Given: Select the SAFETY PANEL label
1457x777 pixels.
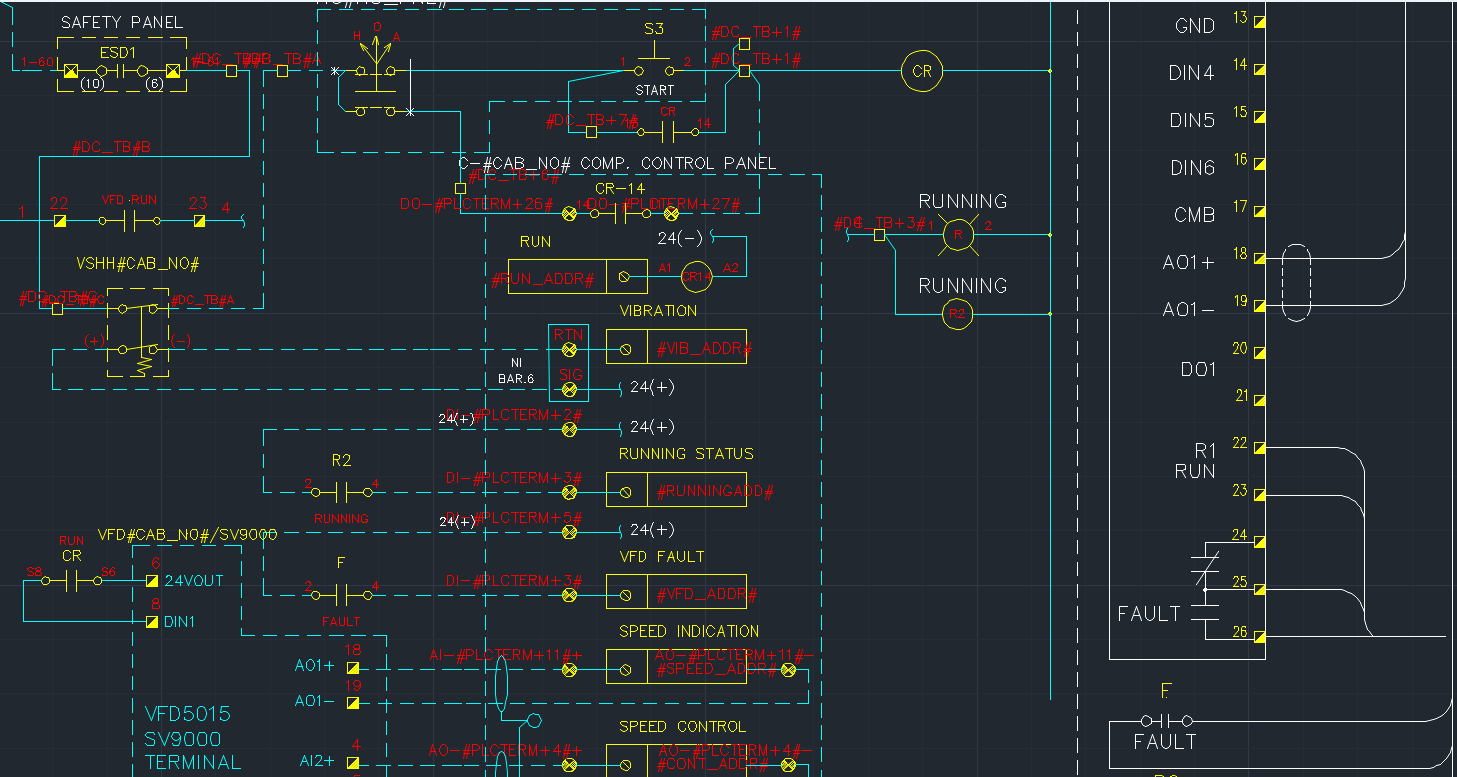Looking at the screenshot, I should (x=122, y=22).
